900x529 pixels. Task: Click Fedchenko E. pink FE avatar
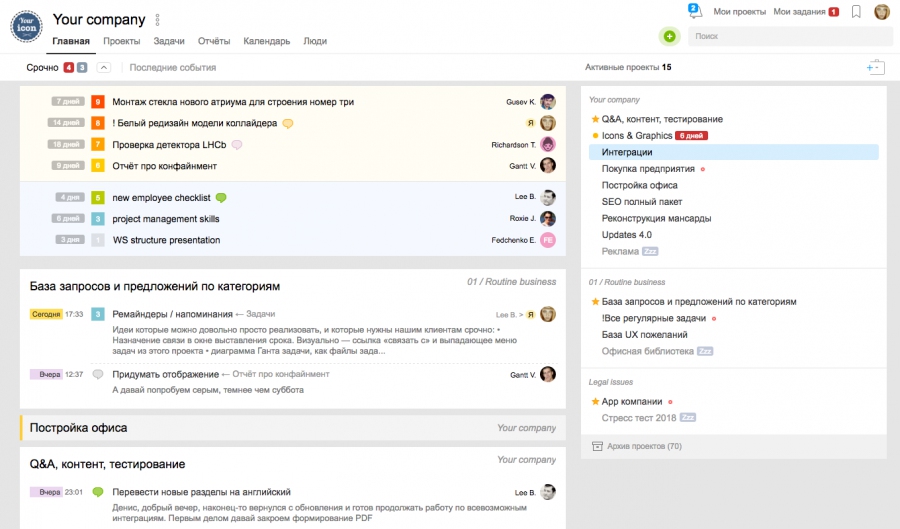(x=548, y=240)
